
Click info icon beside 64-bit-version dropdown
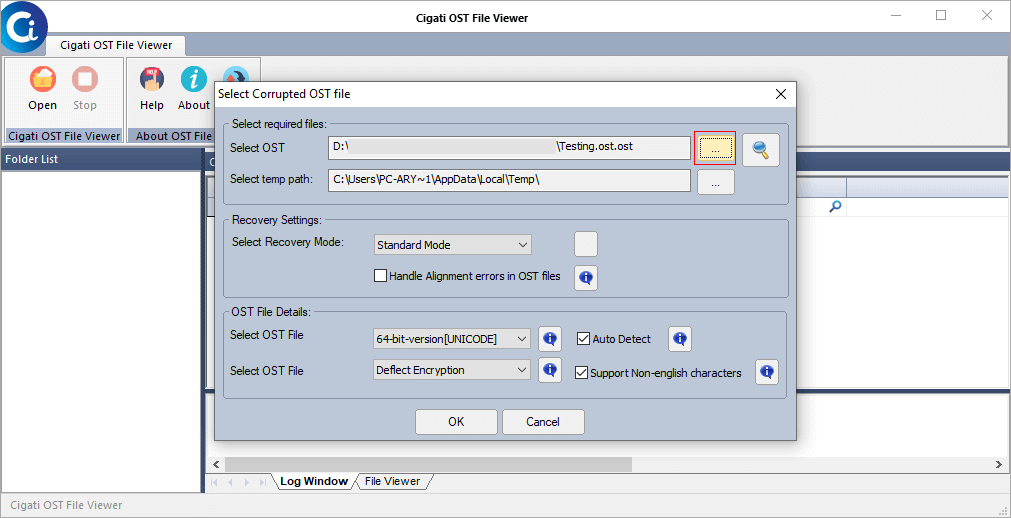pyautogui.click(x=550, y=339)
